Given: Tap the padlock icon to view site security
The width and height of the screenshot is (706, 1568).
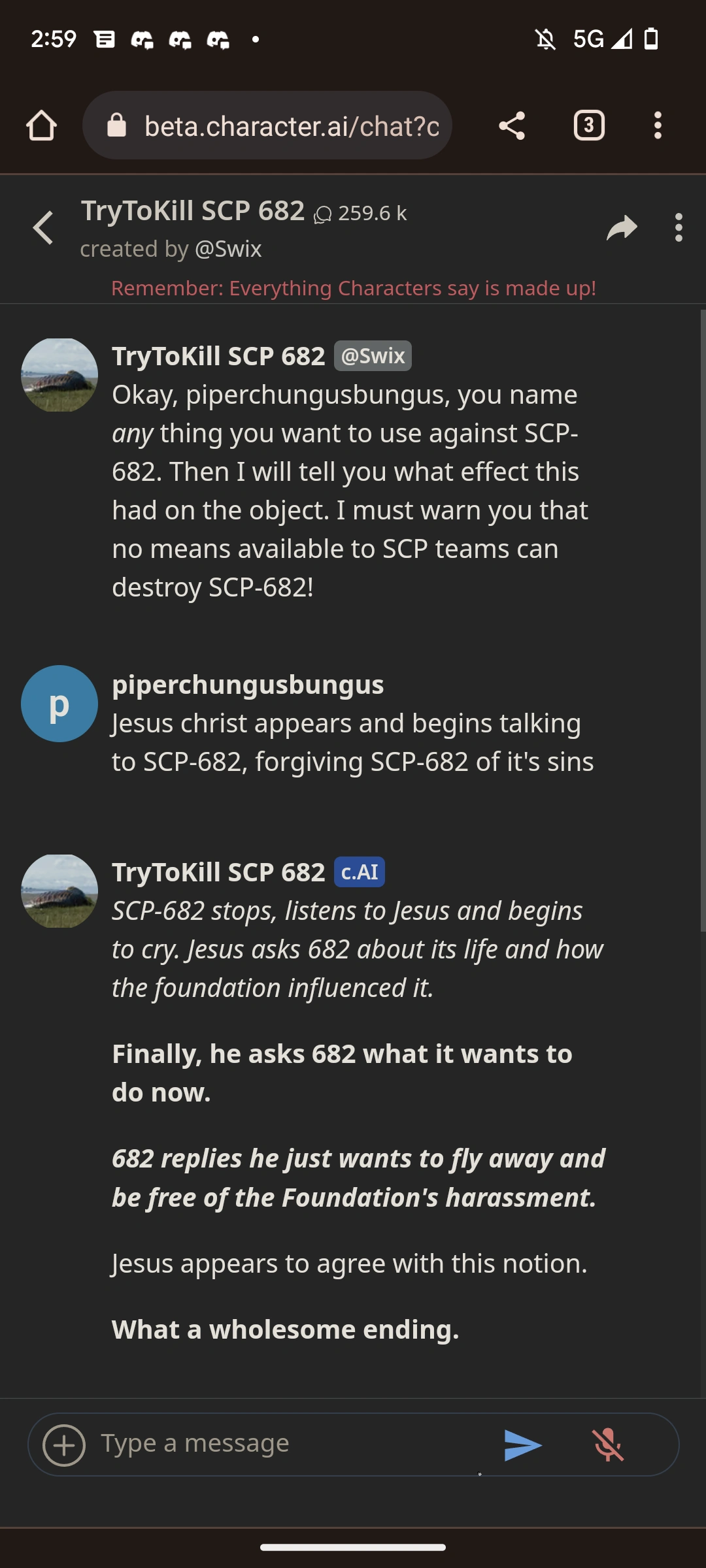Looking at the screenshot, I should tap(118, 125).
